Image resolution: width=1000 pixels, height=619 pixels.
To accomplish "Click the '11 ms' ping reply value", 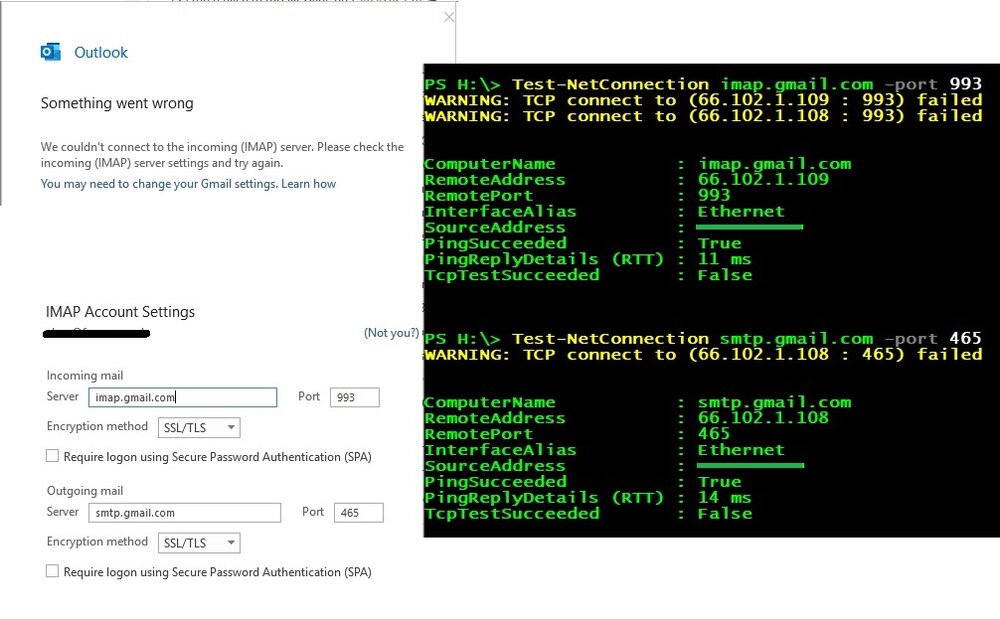I will tap(724, 259).
